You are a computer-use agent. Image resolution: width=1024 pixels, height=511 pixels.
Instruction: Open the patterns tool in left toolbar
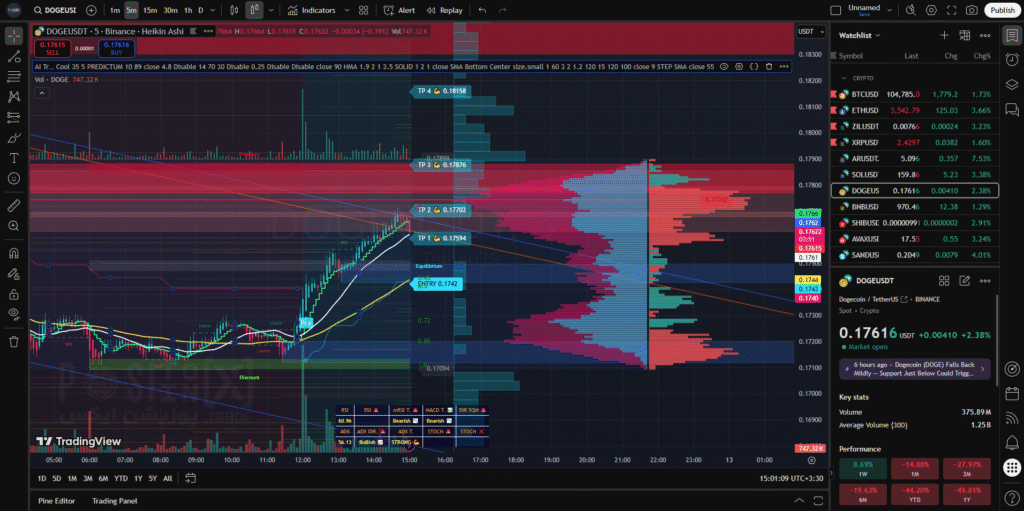pyautogui.click(x=14, y=97)
